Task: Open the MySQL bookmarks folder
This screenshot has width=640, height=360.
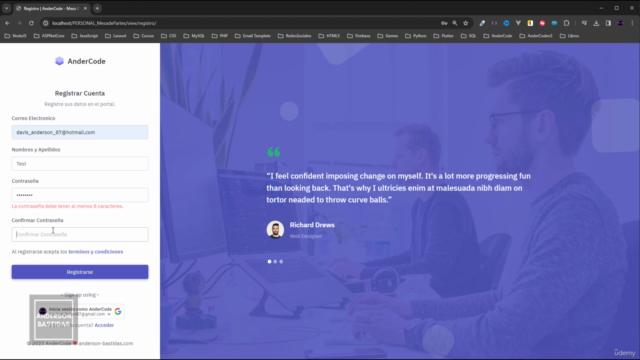Action: 194,36
